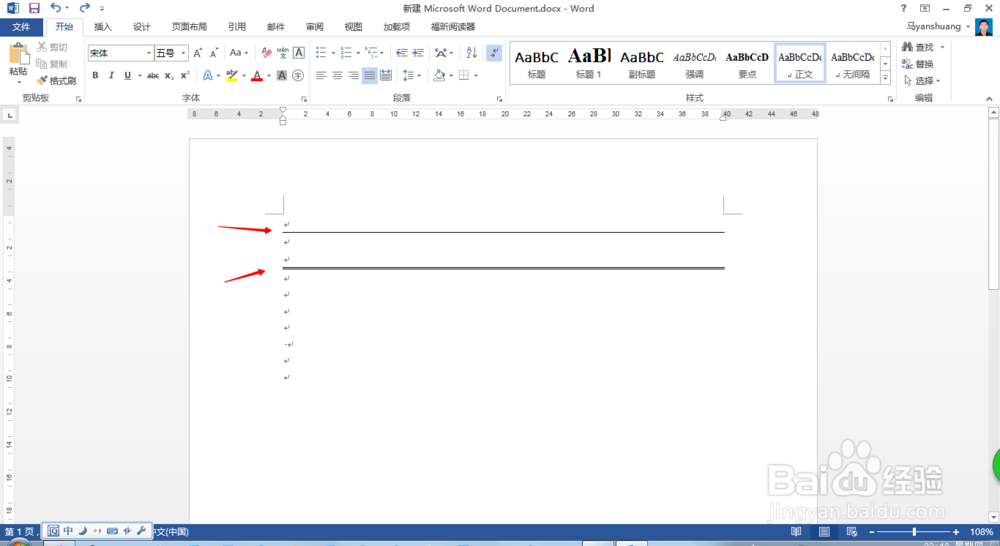
Task: Redo the last action
Action: tap(84, 8)
